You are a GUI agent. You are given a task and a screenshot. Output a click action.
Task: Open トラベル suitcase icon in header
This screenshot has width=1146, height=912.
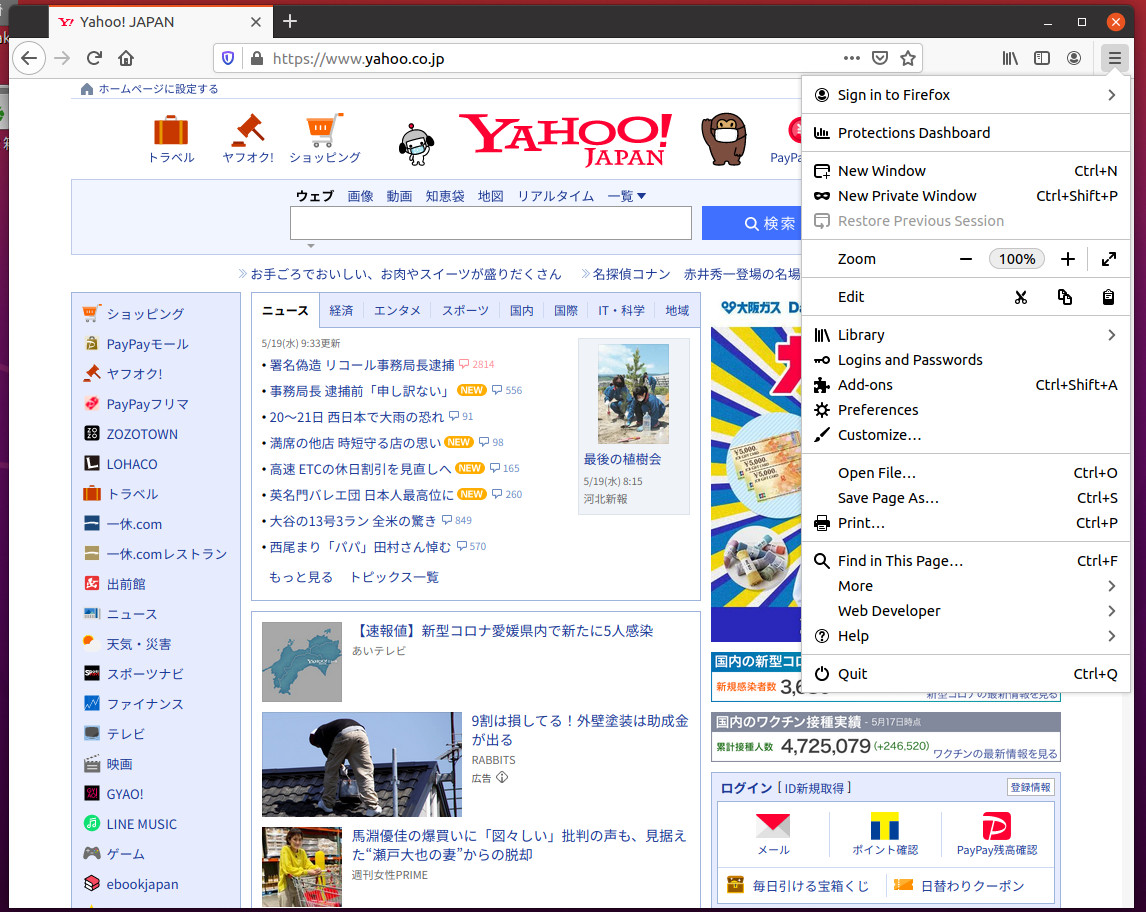tap(171, 131)
